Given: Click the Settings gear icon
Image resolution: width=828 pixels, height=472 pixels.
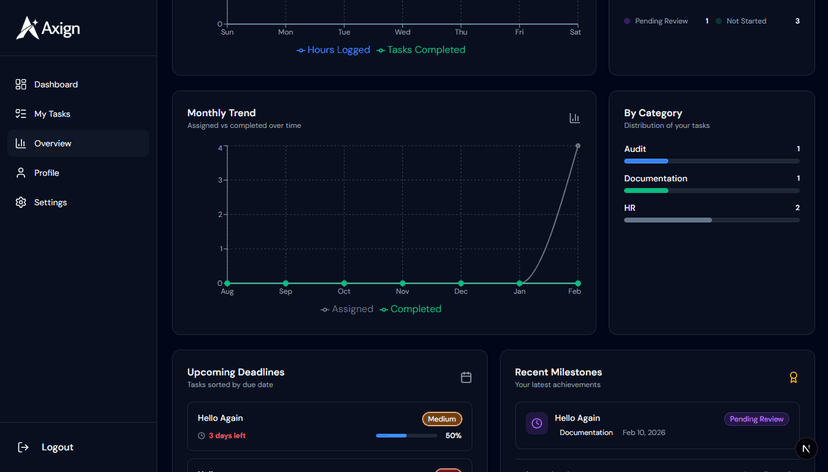Looking at the screenshot, I should click(x=21, y=203).
